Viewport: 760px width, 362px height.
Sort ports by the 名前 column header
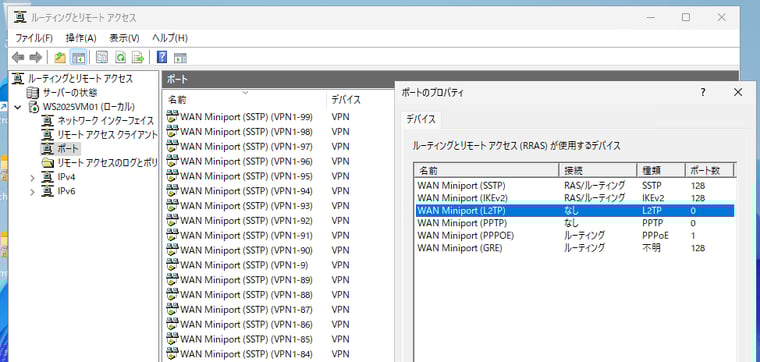coord(245,99)
